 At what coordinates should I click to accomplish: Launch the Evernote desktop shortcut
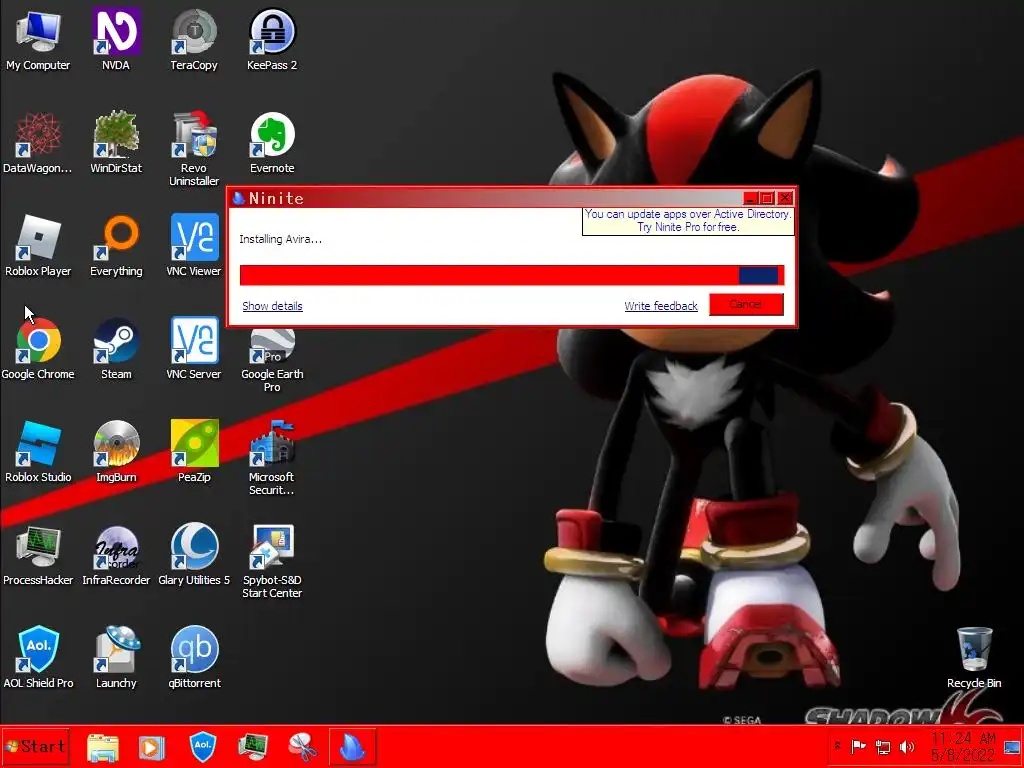point(272,142)
